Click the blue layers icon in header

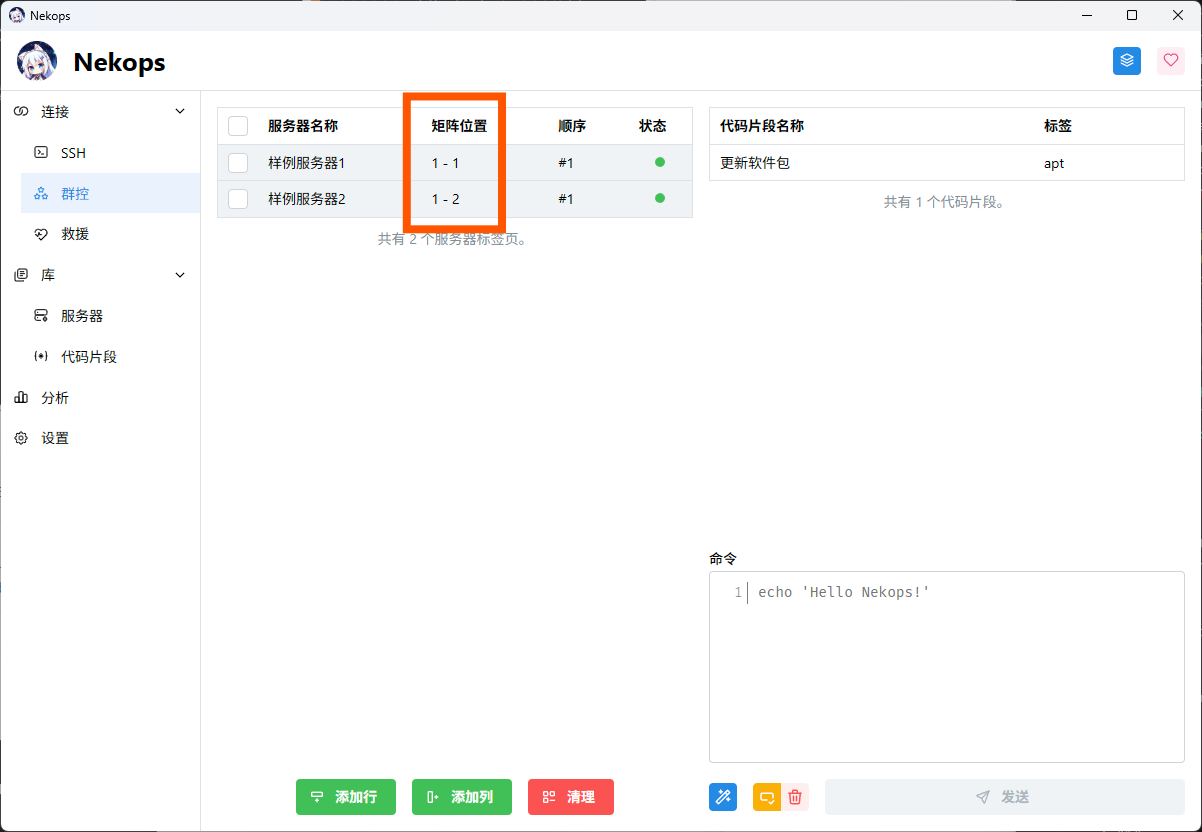pyautogui.click(x=1127, y=61)
